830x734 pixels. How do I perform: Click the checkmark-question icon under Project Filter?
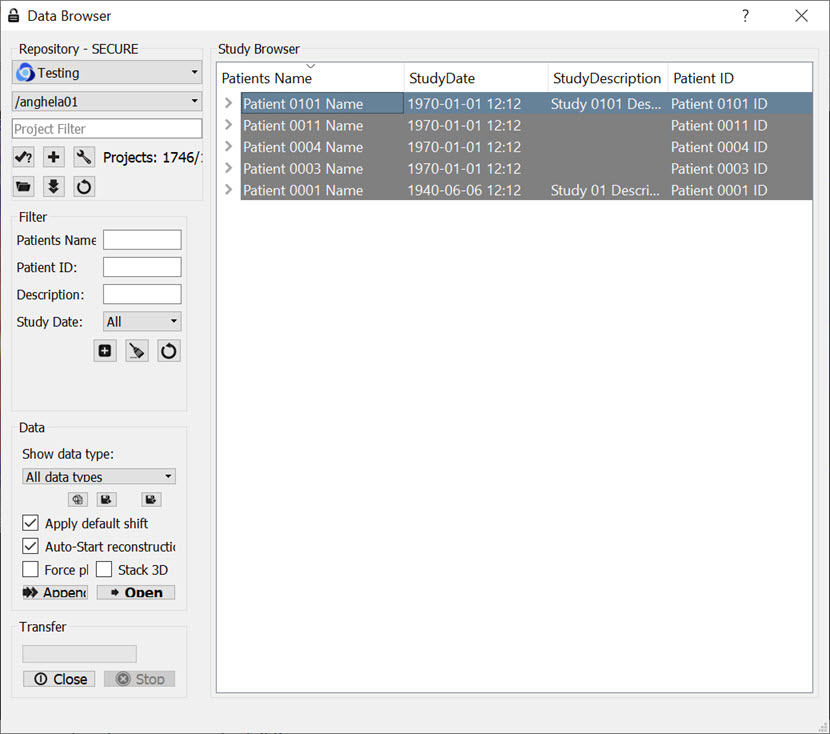click(x=24, y=157)
